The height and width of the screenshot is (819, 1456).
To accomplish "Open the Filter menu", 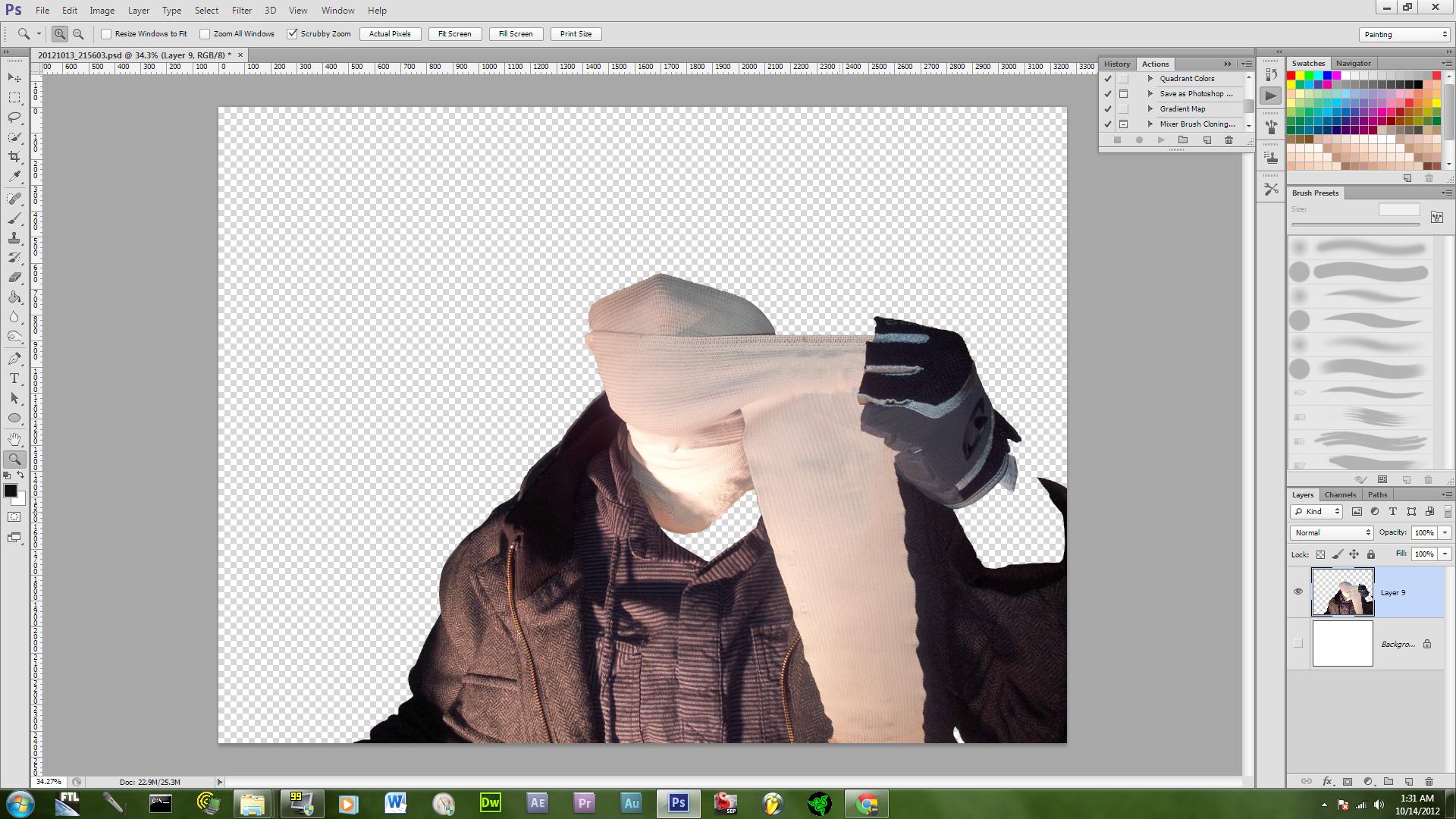I will pos(242,11).
